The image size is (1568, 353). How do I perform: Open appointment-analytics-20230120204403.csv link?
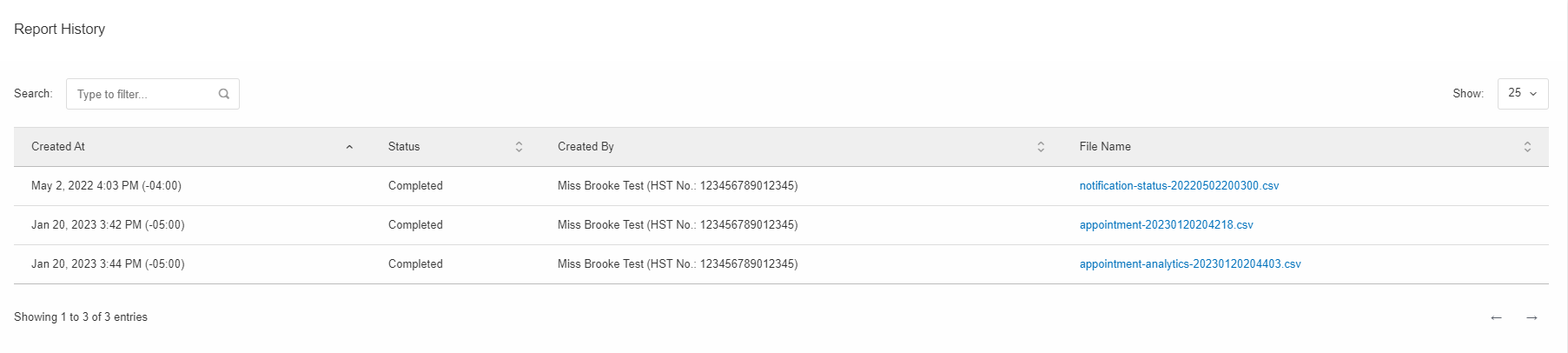[1190, 264]
